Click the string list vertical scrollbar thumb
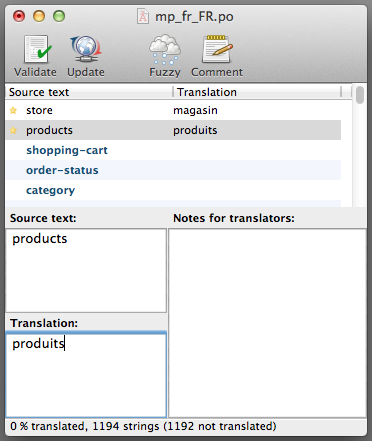372x441 pixels. [360, 95]
